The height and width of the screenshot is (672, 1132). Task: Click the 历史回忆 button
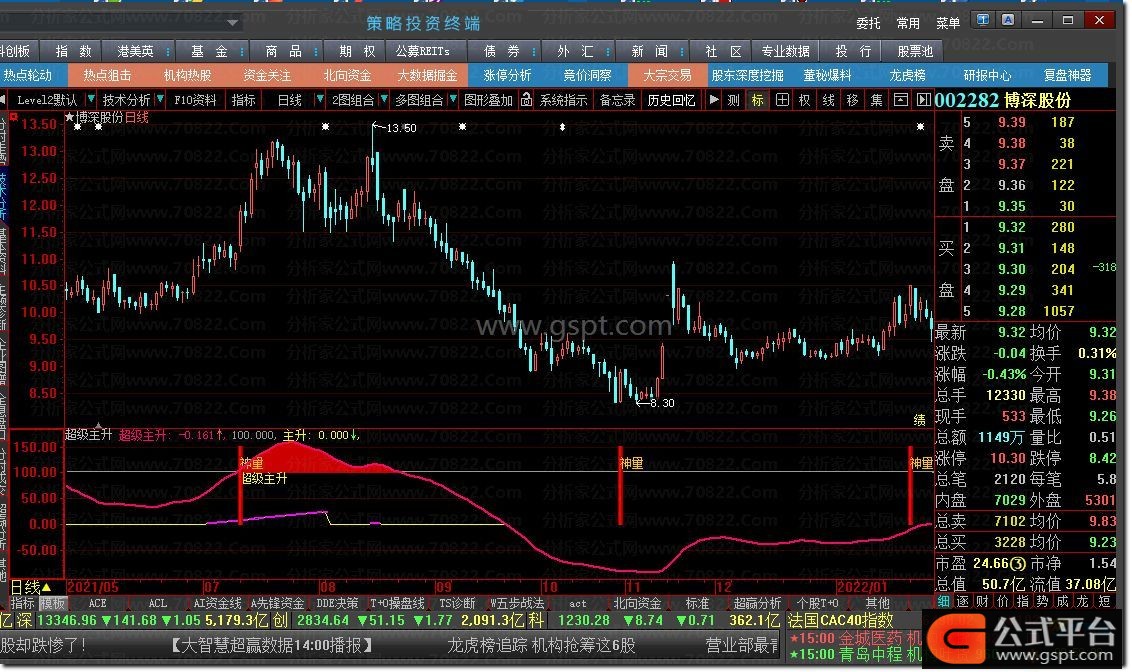coord(671,100)
